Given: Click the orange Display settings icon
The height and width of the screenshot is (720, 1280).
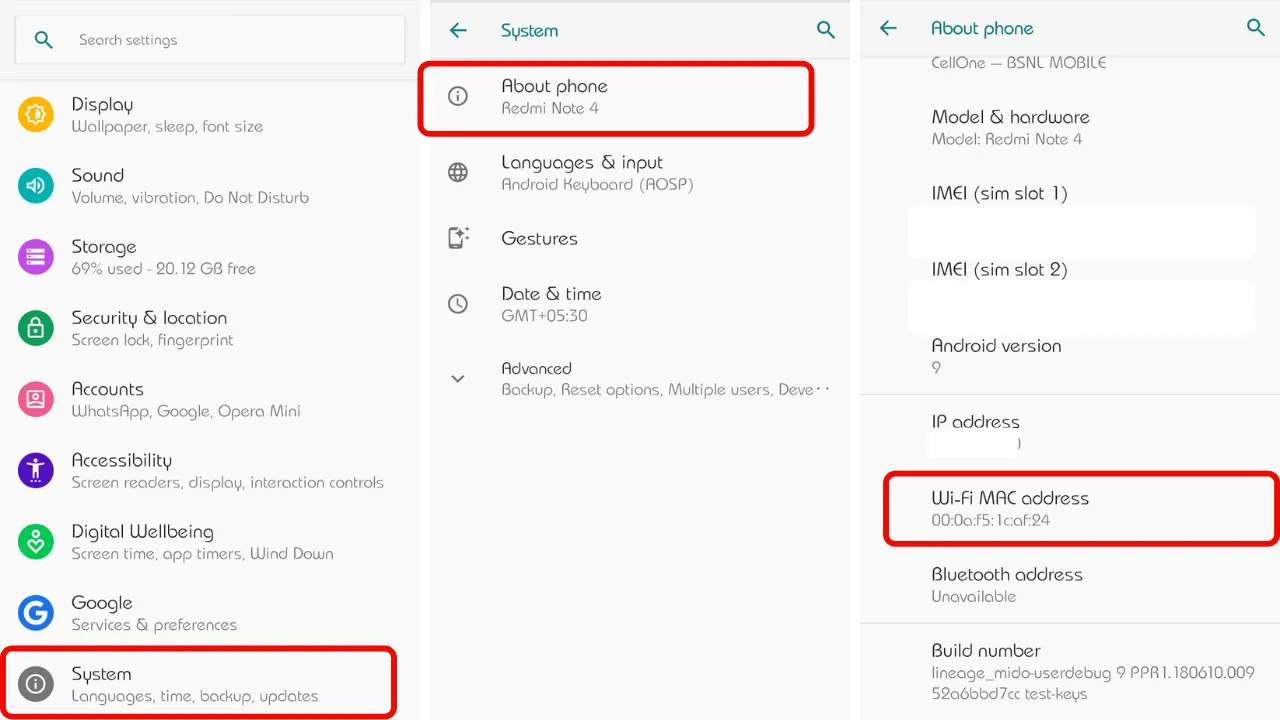Looking at the screenshot, I should 36,115.
